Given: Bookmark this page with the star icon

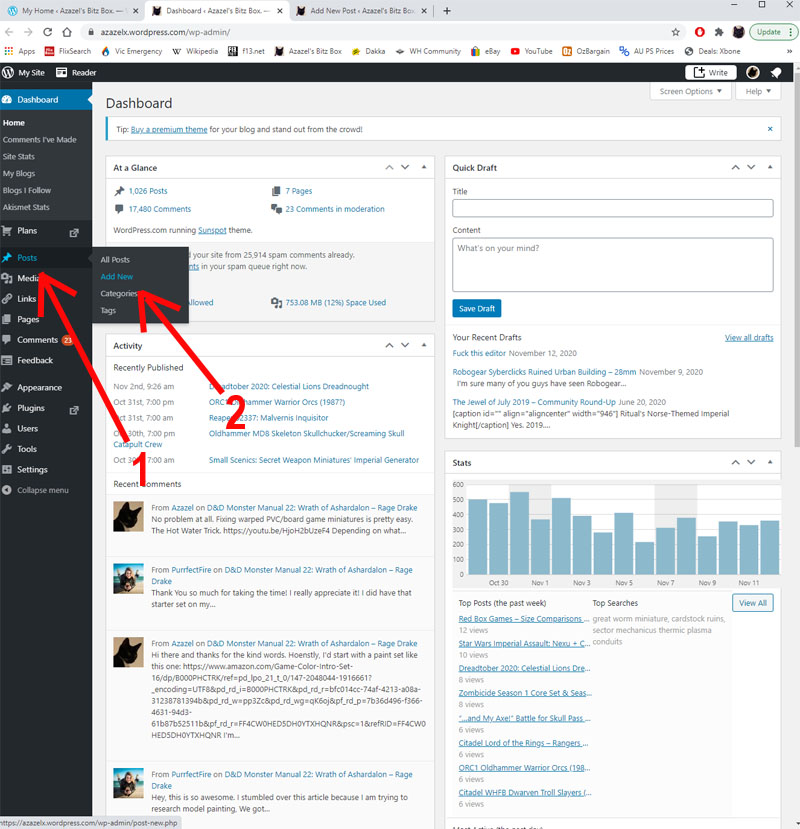Looking at the screenshot, I should pos(676,32).
